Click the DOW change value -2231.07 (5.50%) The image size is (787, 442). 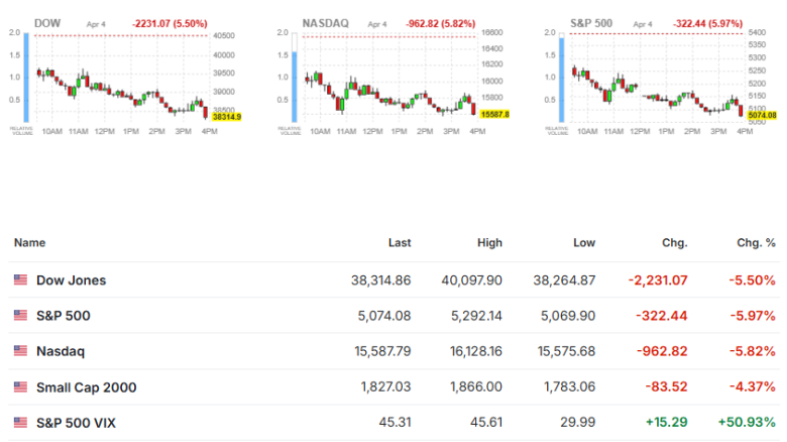170,24
